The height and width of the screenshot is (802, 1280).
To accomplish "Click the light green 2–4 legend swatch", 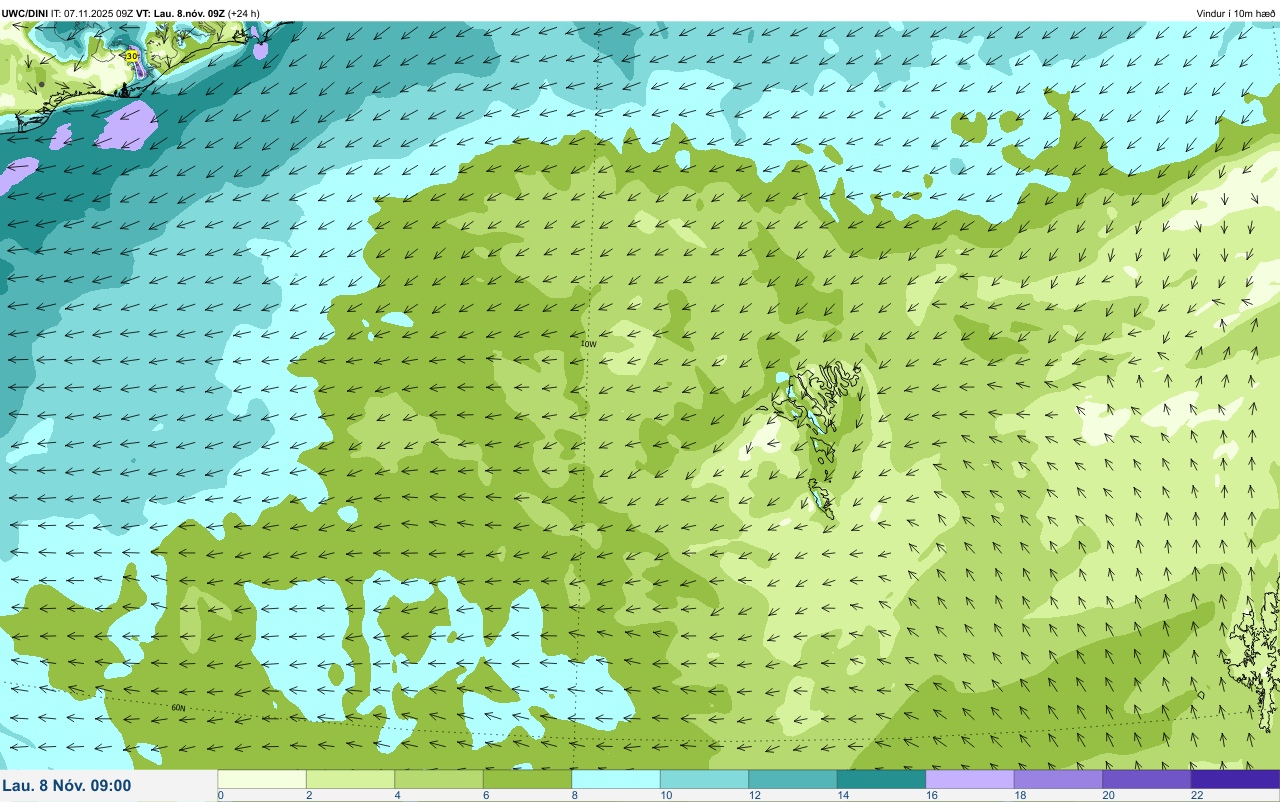I will point(350,779).
